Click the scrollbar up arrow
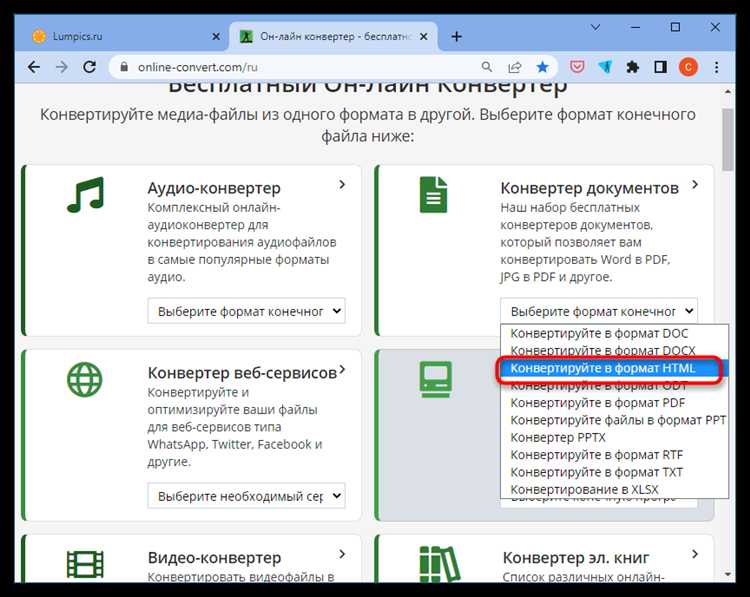 728,91
